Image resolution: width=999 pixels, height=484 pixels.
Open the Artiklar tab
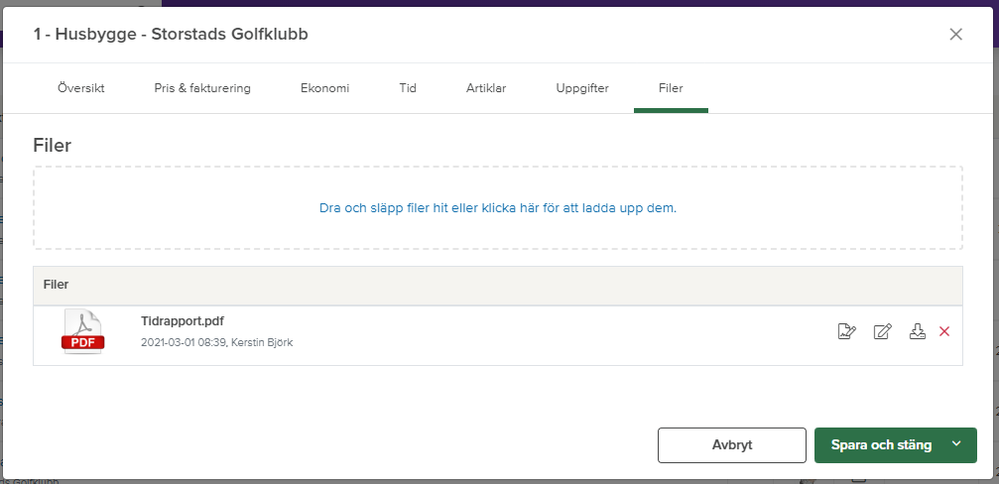click(486, 88)
